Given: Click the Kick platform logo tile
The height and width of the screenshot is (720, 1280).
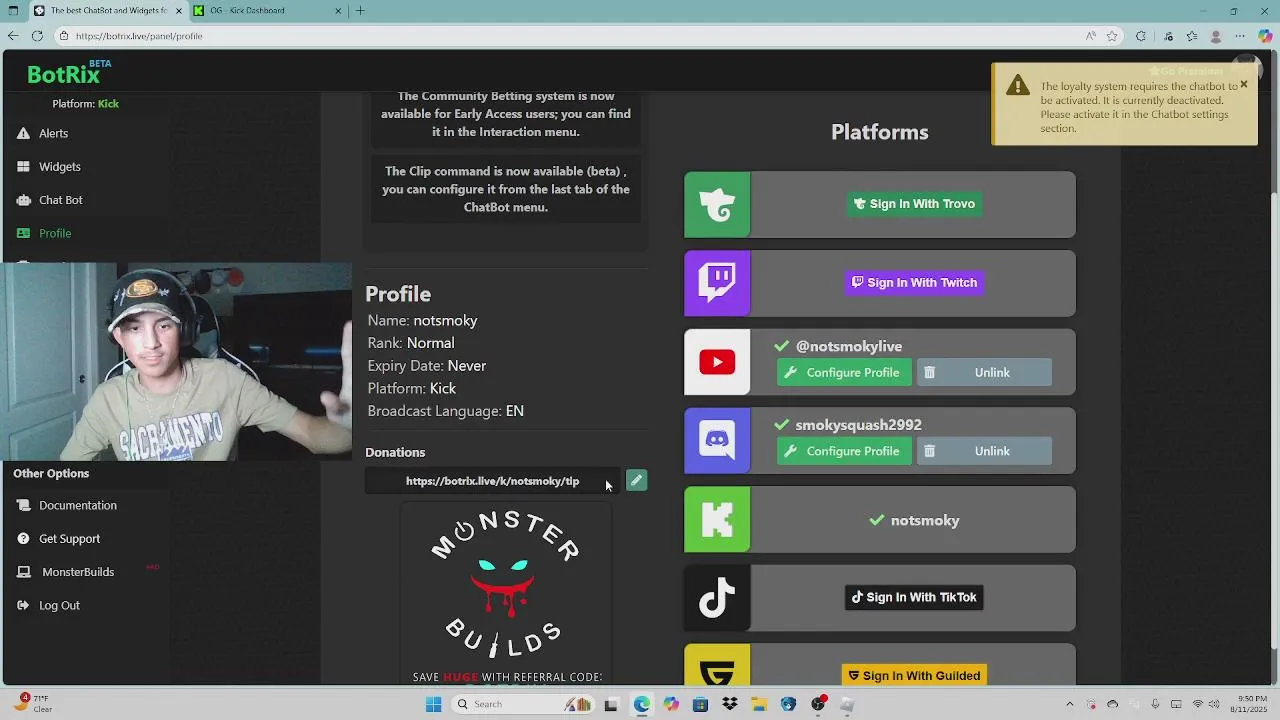Looking at the screenshot, I should 717,519.
